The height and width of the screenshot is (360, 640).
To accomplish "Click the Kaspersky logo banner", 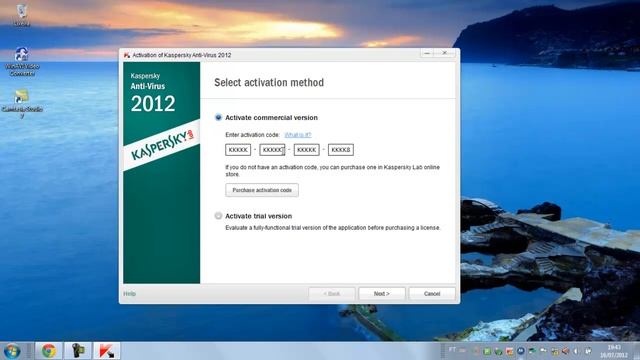I will [162, 146].
